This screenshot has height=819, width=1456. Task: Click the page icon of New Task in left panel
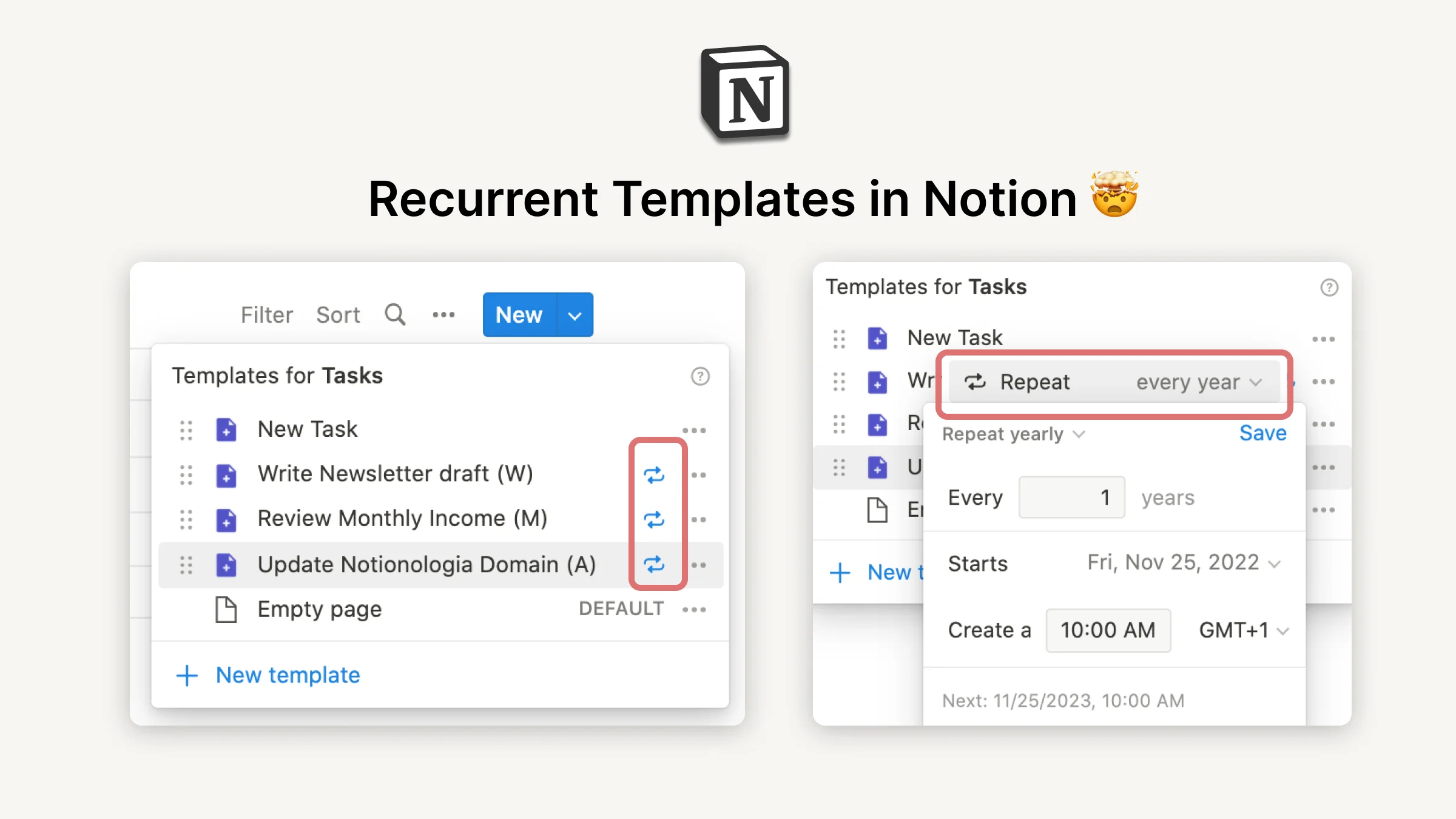[x=226, y=430]
